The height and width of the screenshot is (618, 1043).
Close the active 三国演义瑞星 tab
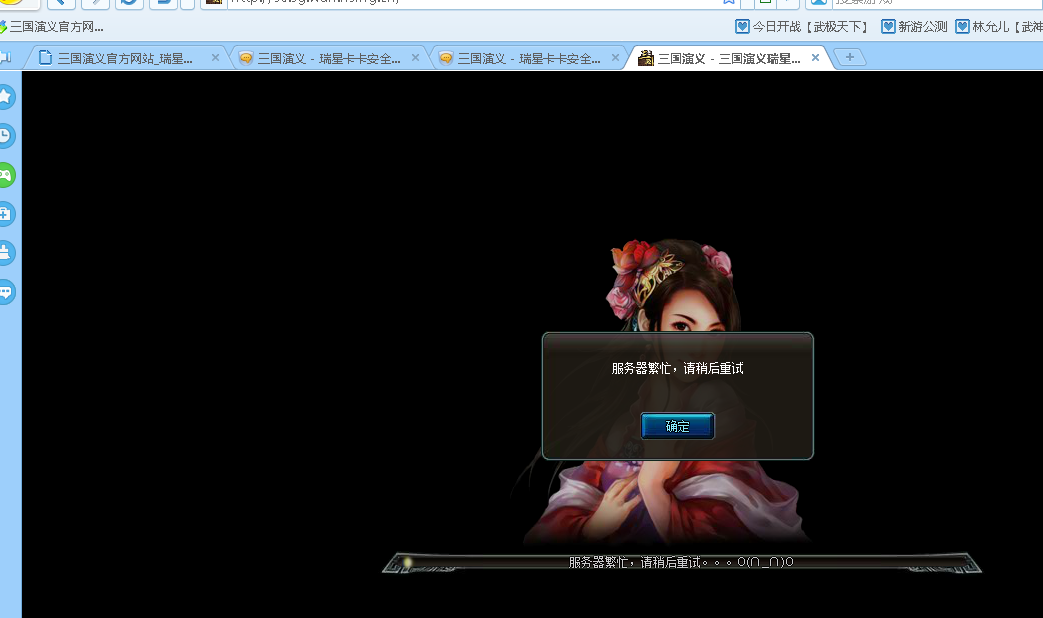pyautogui.click(x=816, y=58)
